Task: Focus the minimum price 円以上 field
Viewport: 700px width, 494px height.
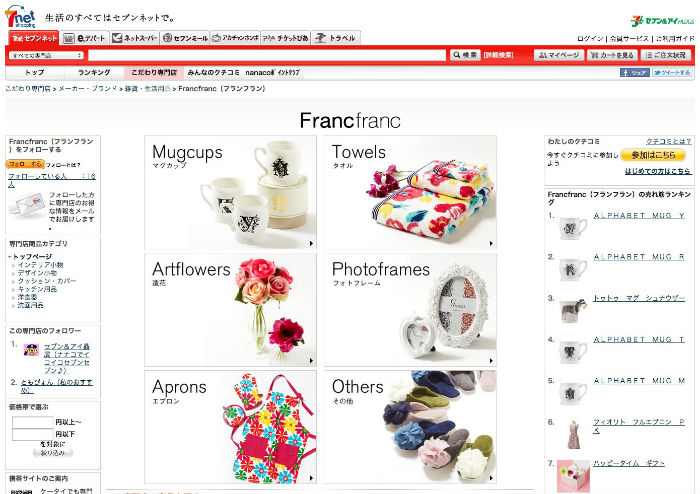Action: pyautogui.click(x=33, y=422)
